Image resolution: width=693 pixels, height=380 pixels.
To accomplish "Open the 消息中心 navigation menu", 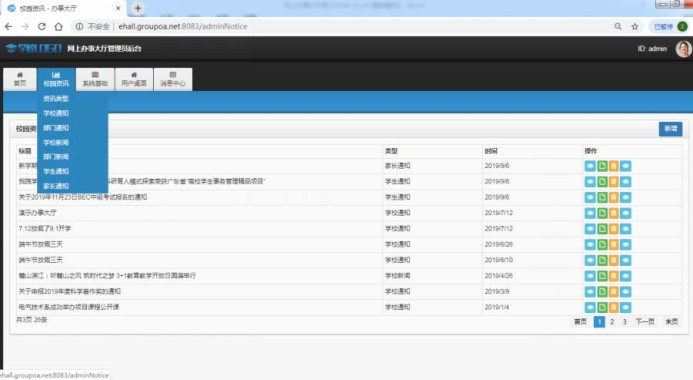I will coord(173,79).
